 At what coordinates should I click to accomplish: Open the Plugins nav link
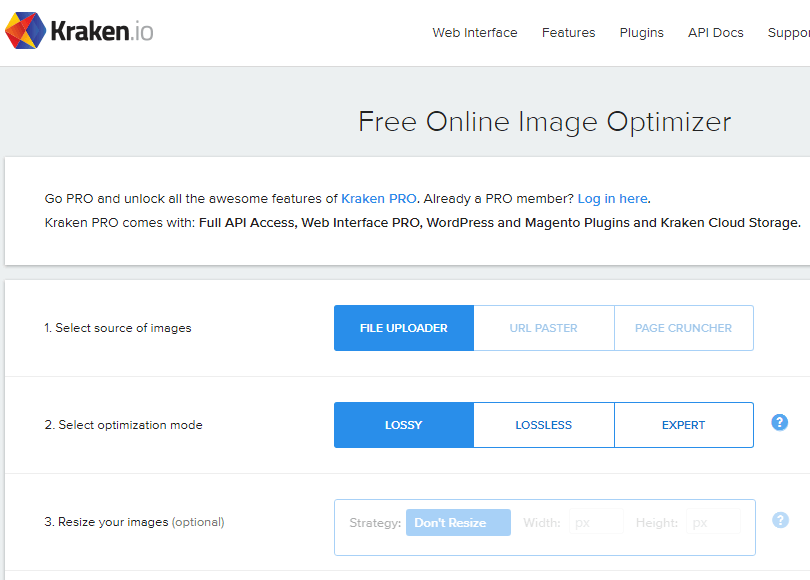click(x=641, y=33)
